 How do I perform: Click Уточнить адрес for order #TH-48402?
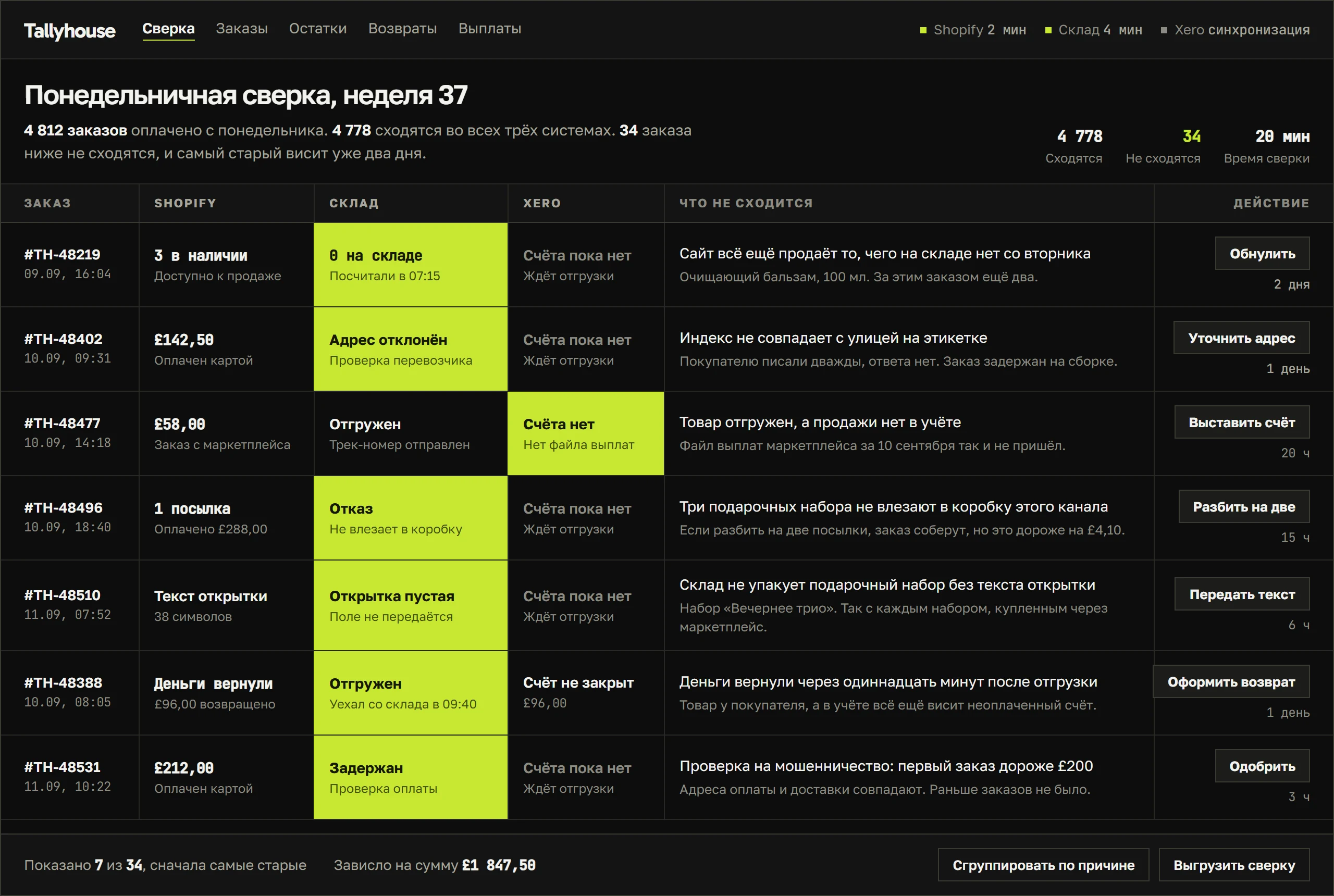pyautogui.click(x=1241, y=338)
